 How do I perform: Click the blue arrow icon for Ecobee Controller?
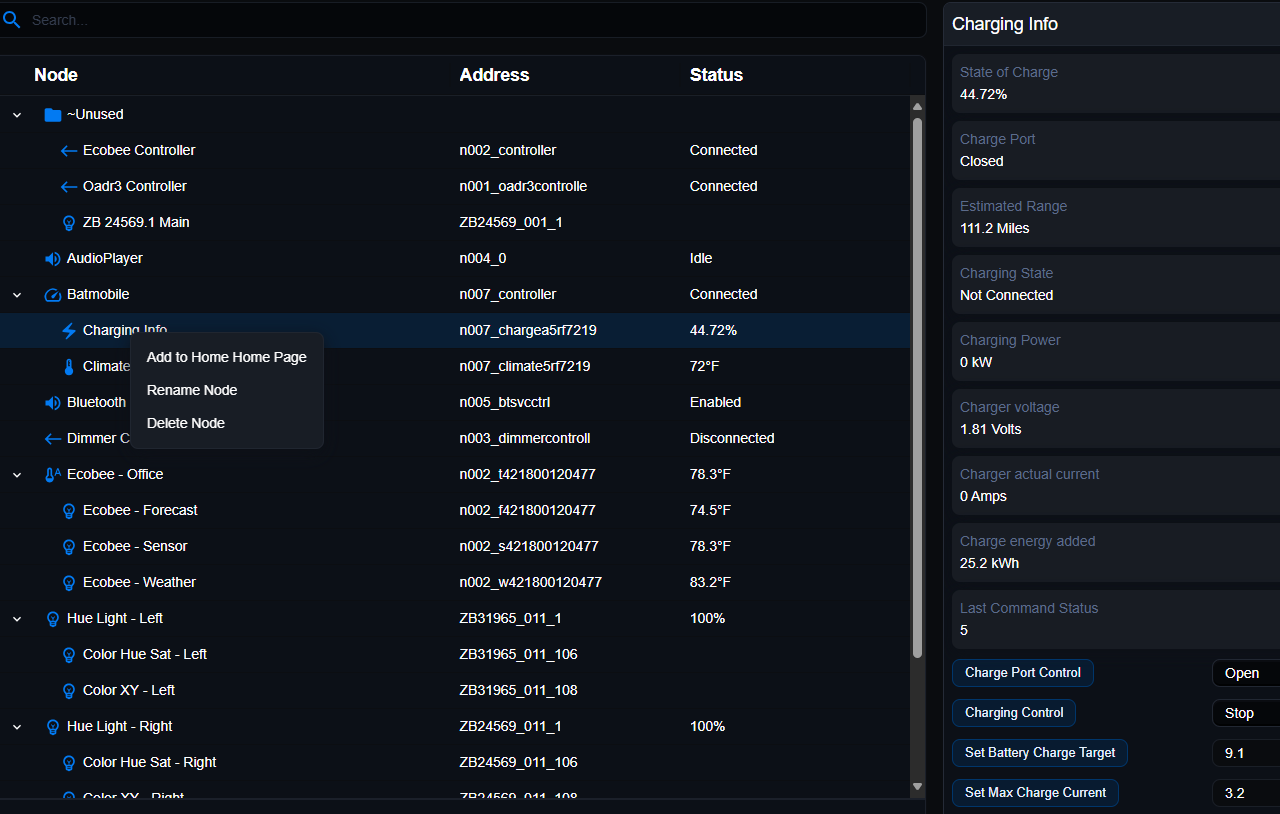point(68,150)
